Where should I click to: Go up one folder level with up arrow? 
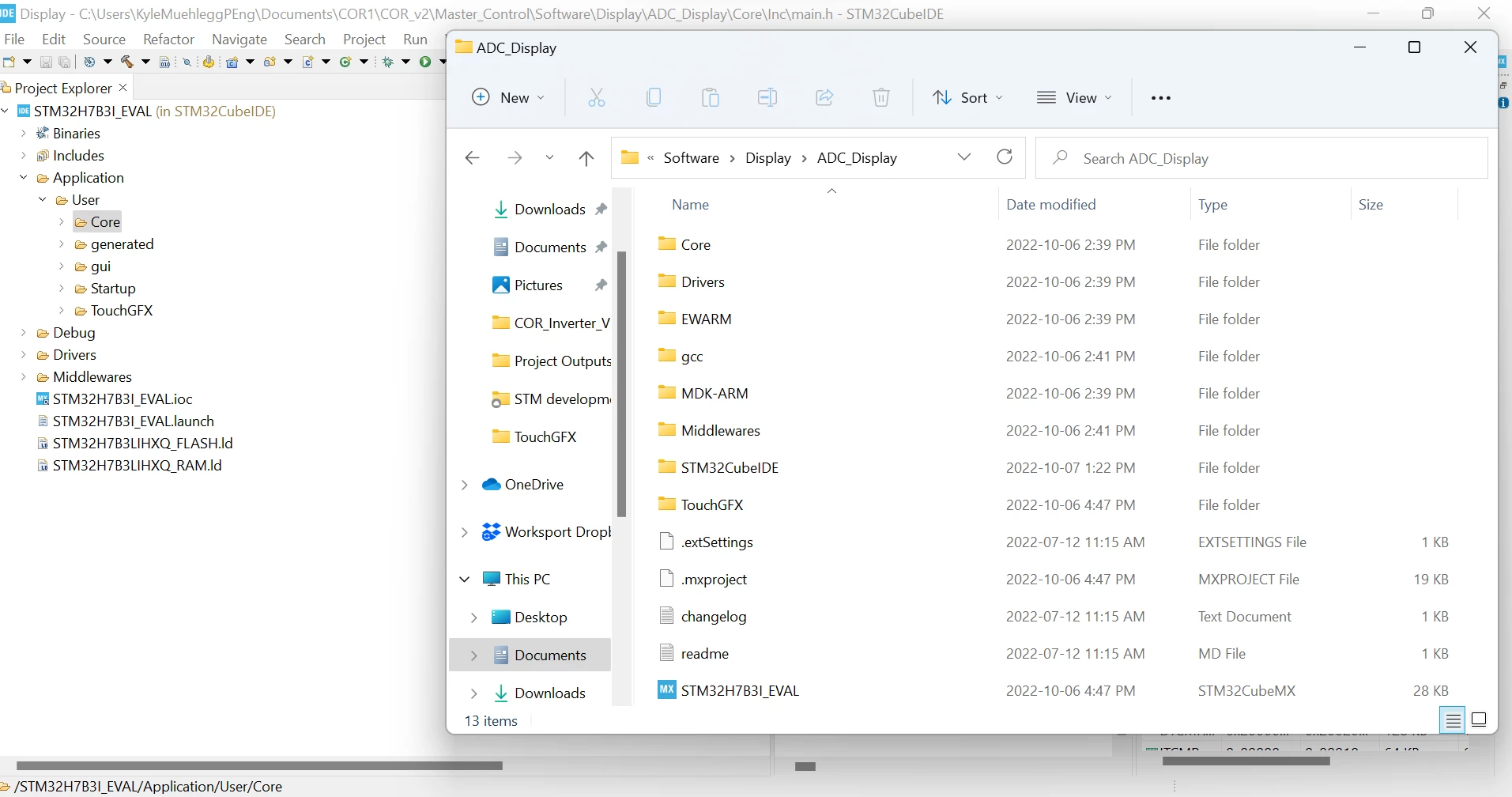[586, 158]
